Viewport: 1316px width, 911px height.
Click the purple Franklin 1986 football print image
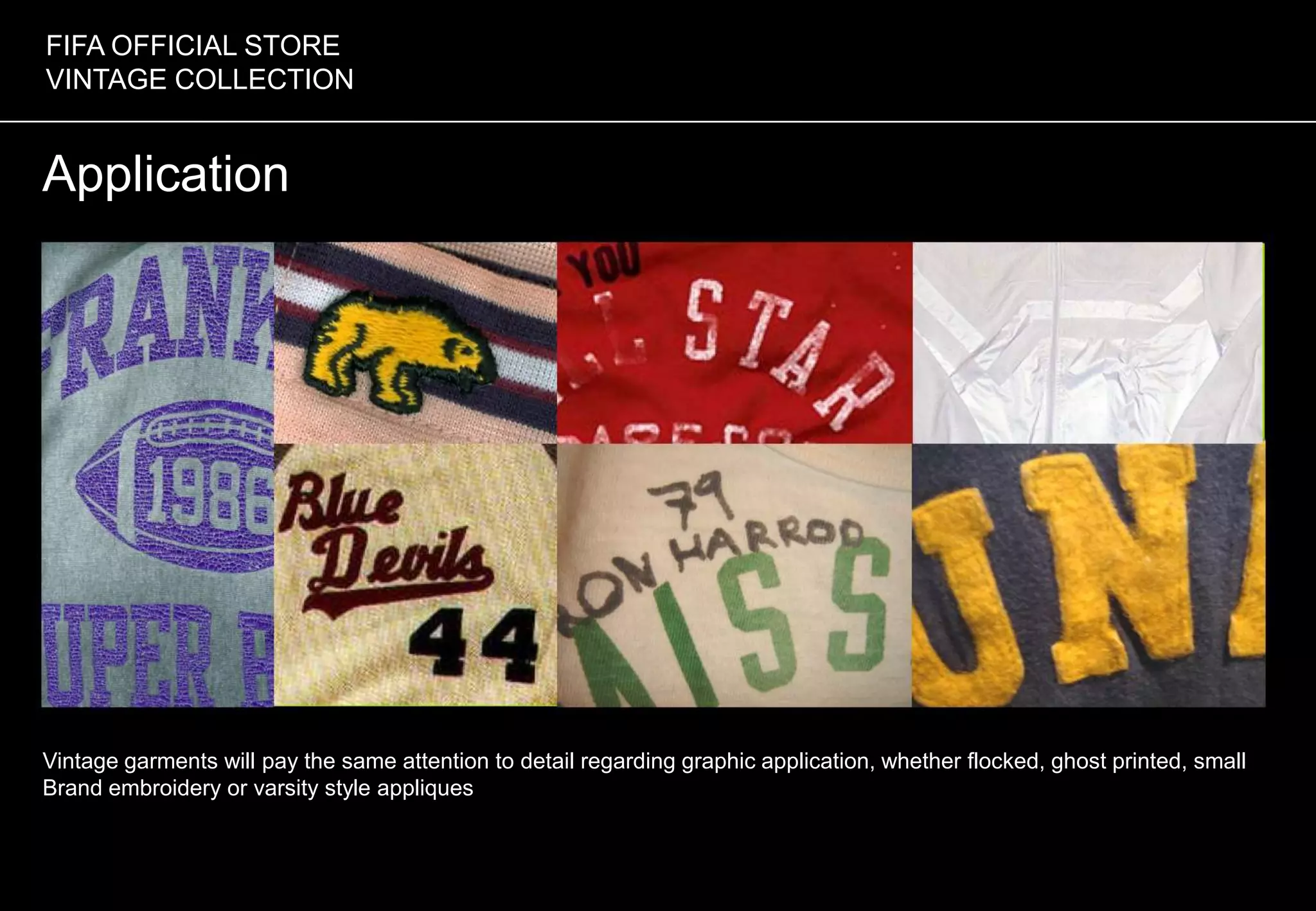pyautogui.click(x=157, y=475)
